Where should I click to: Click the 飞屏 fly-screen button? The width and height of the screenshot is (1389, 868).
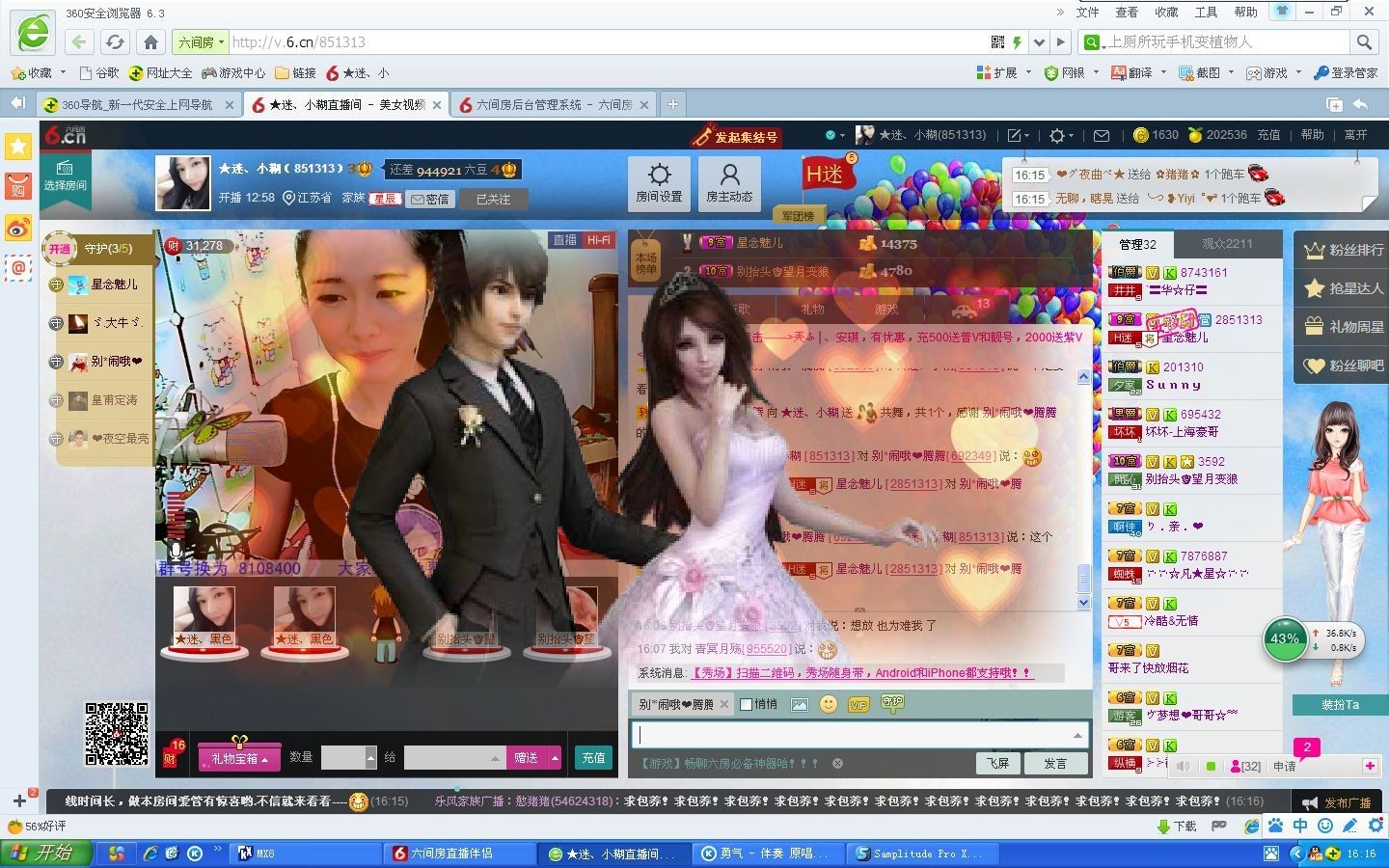[997, 763]
